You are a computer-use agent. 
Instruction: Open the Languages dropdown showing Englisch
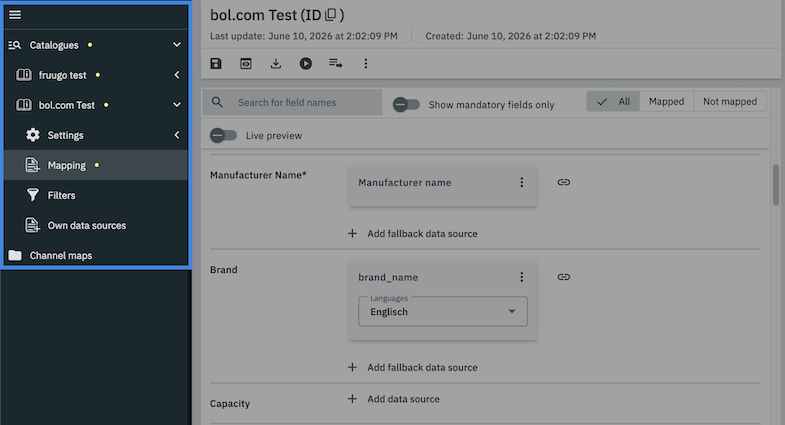443,311
